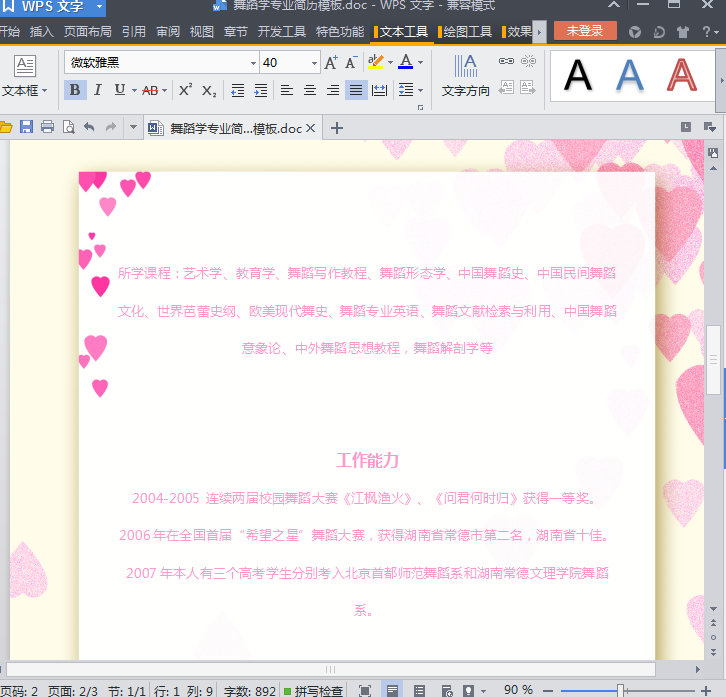Open the WPS 文字 application menu
The width and height of the screenshot is (726, 697).
click(x=52, y=7)
